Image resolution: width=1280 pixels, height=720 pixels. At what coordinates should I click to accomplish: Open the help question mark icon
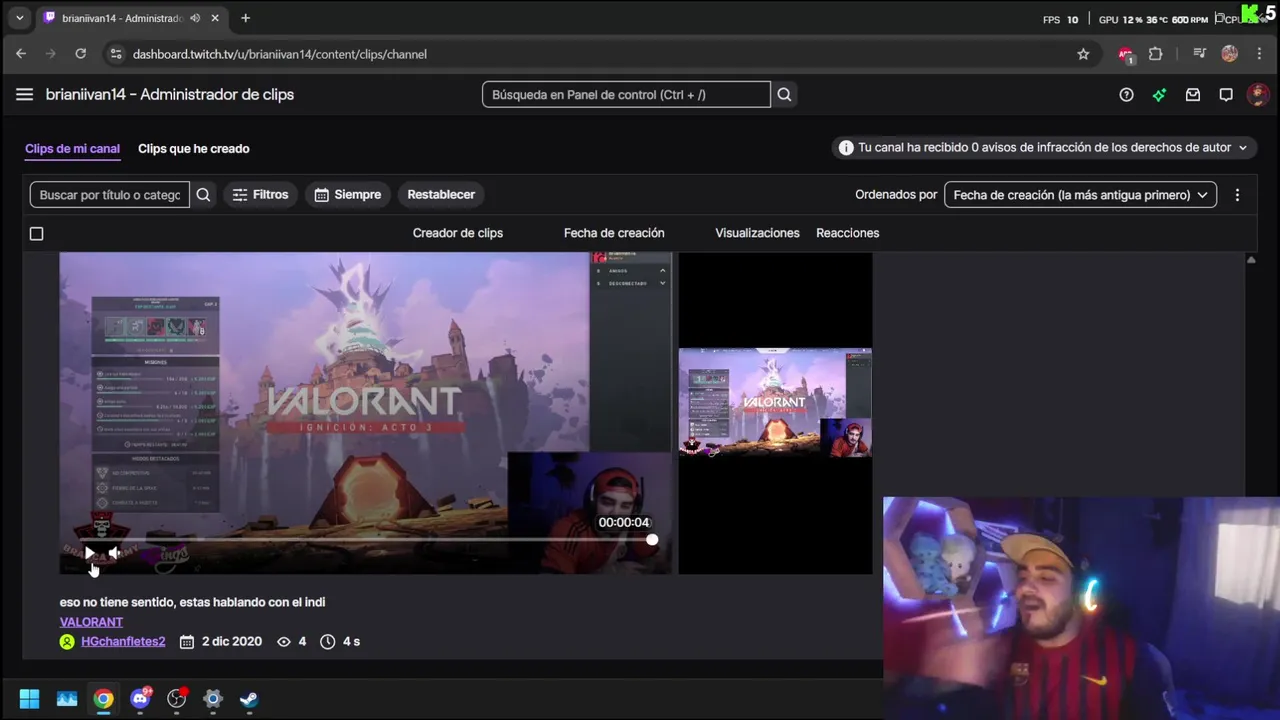(1126, 95)
